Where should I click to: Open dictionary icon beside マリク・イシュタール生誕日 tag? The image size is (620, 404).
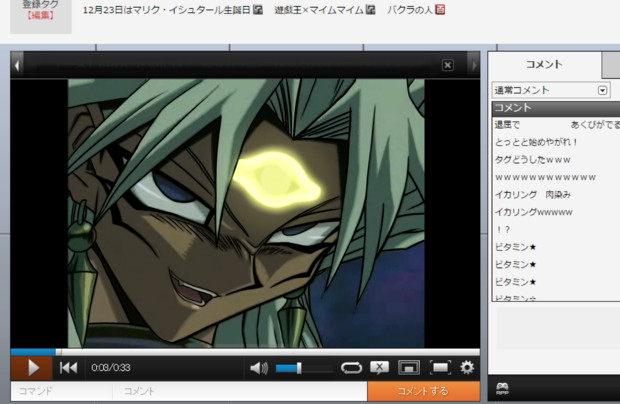click(258, 9)
